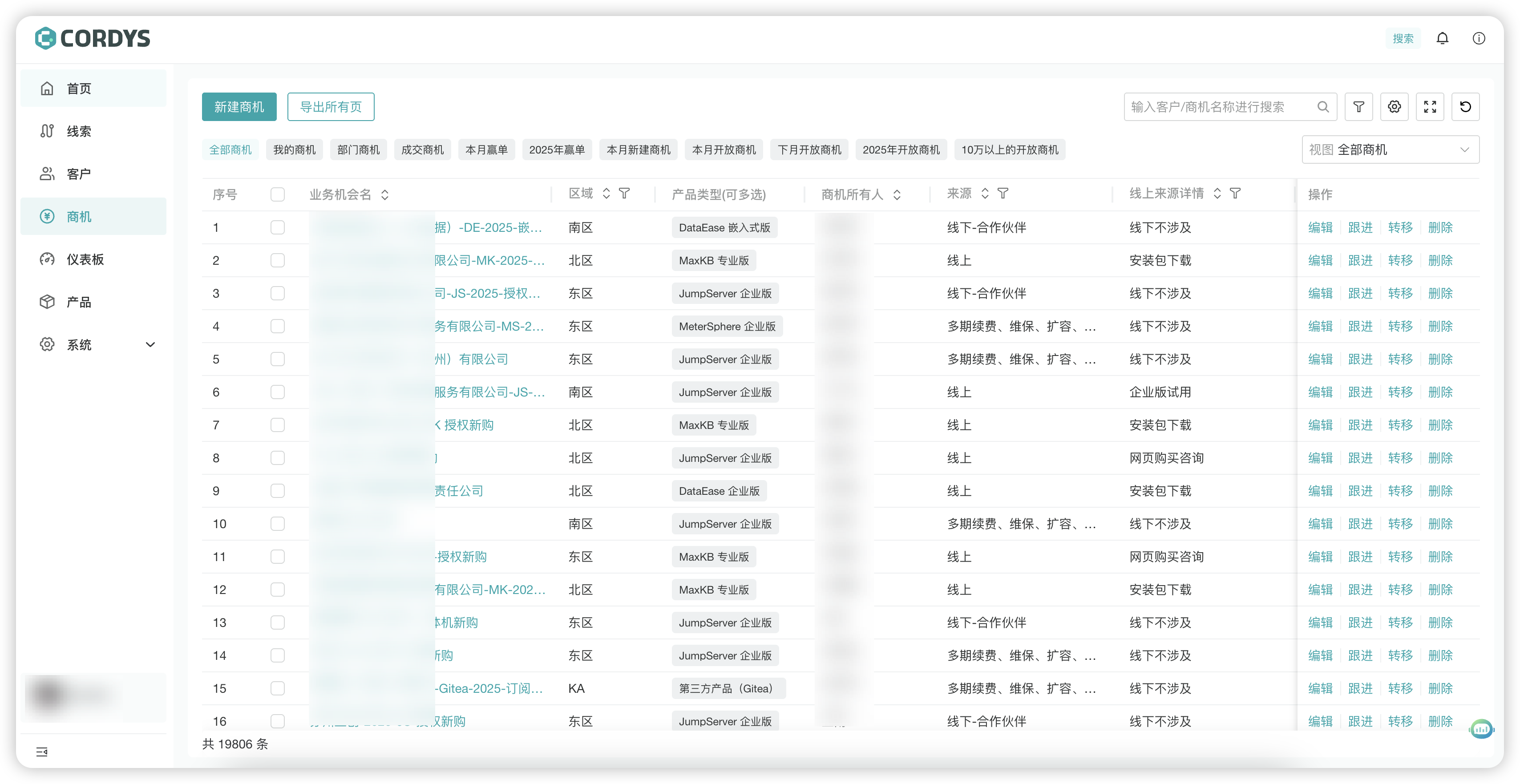Click the advanced filter funnel button
The width and height of the screenshot is (1520, 784).
pyautogui.click(x=1358, y=107)
